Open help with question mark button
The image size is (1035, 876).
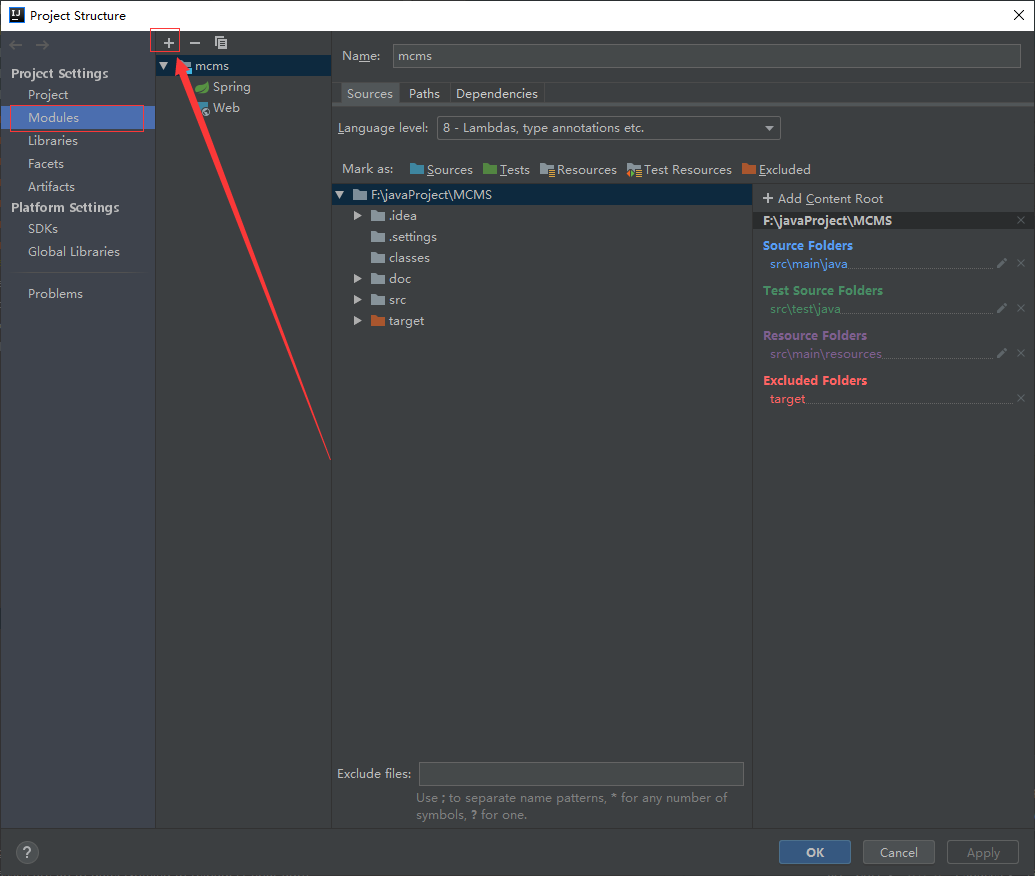click(x=27, y=852)
